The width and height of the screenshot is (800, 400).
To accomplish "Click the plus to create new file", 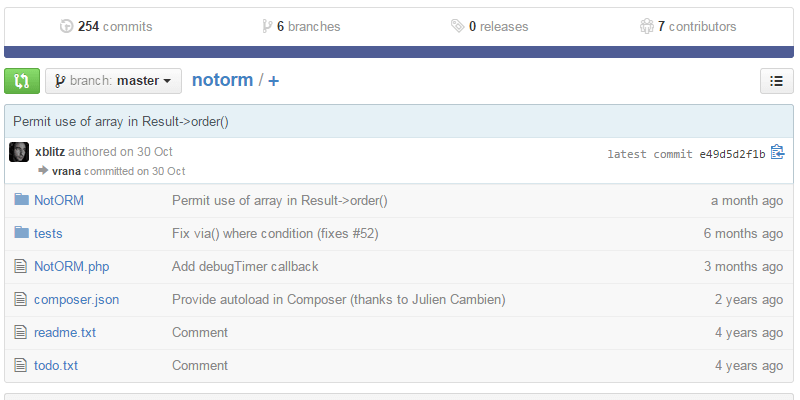I will click(x=273, y=80).
